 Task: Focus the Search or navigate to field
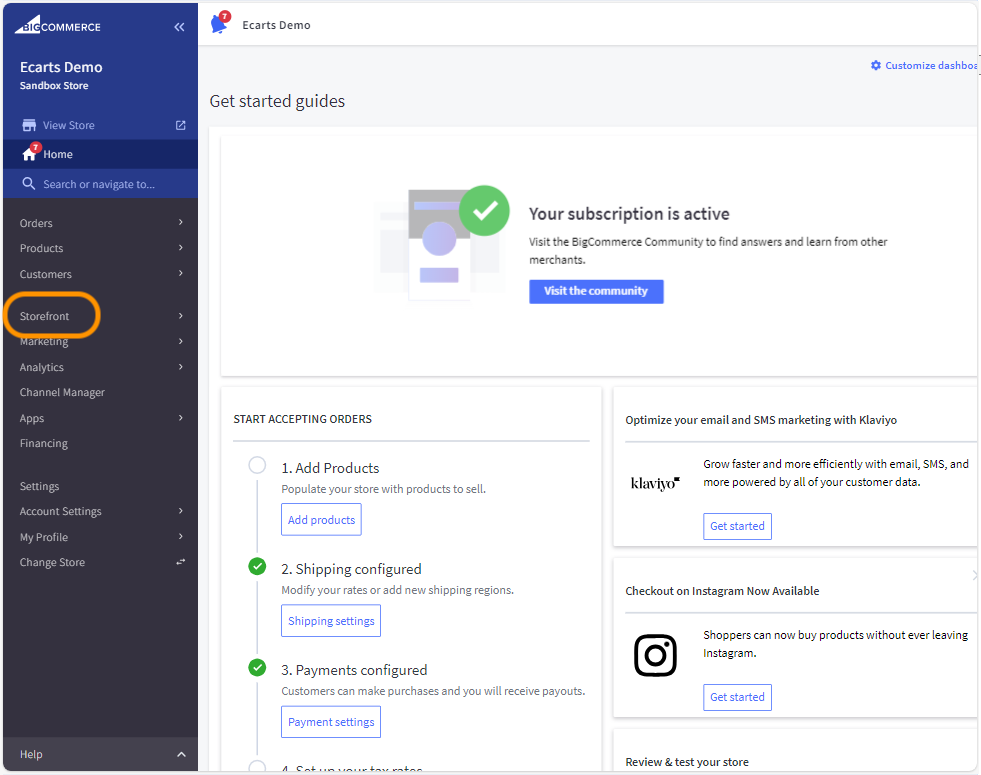click(100, 184)
